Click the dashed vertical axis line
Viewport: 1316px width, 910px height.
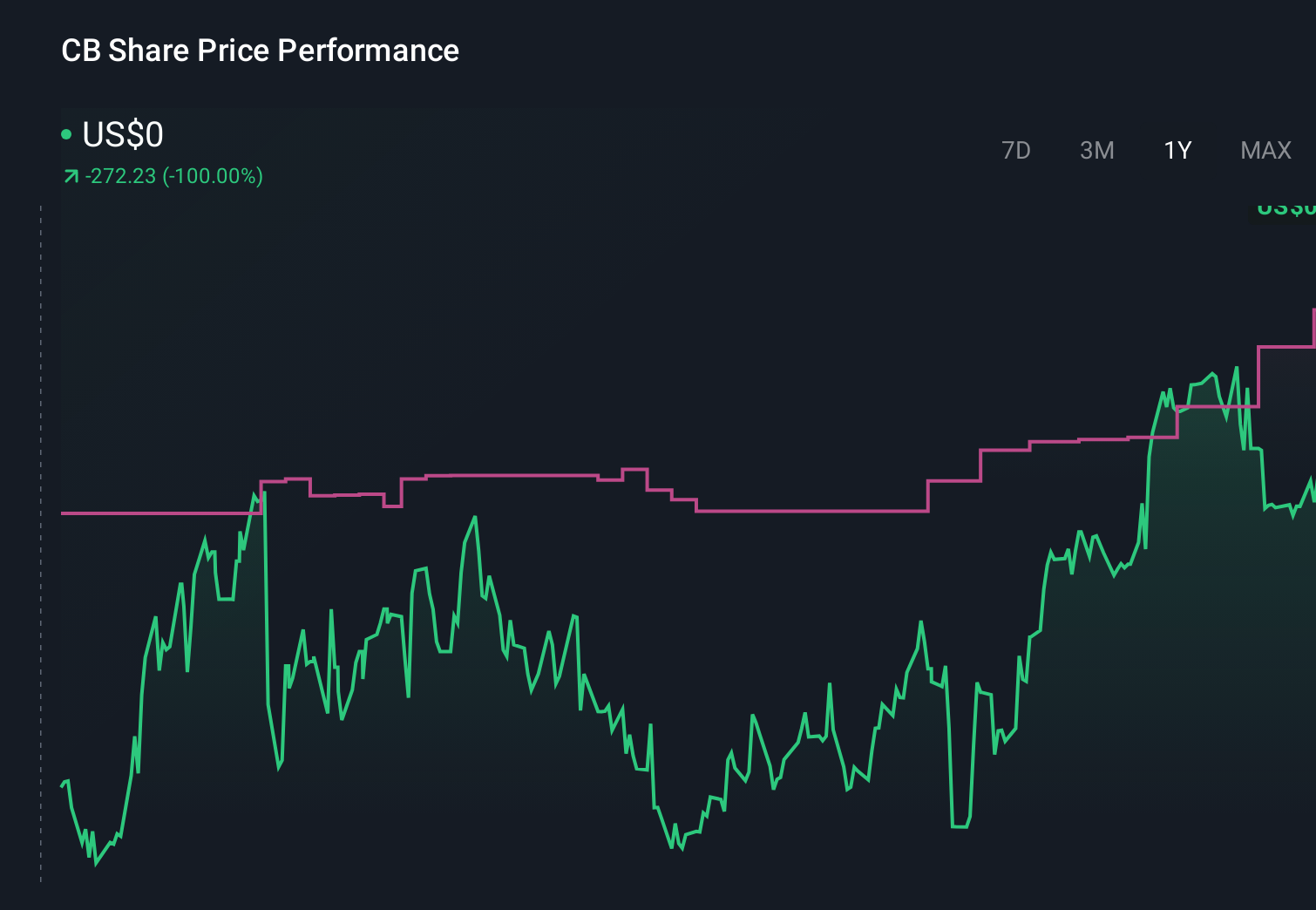(39, 540)
